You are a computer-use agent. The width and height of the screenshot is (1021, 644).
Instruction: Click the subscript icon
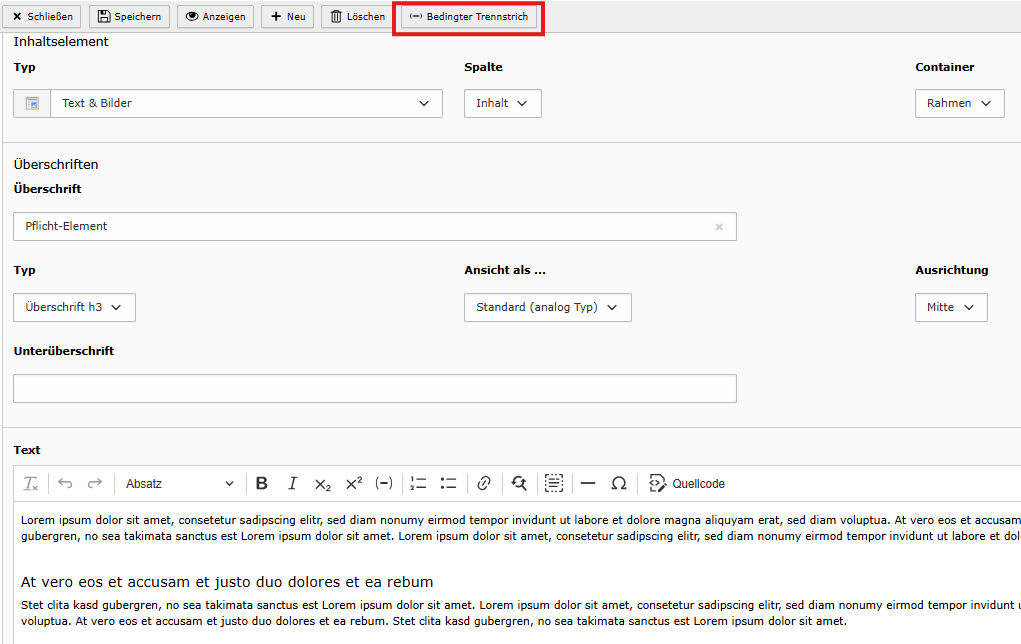[x=322, y=484]
